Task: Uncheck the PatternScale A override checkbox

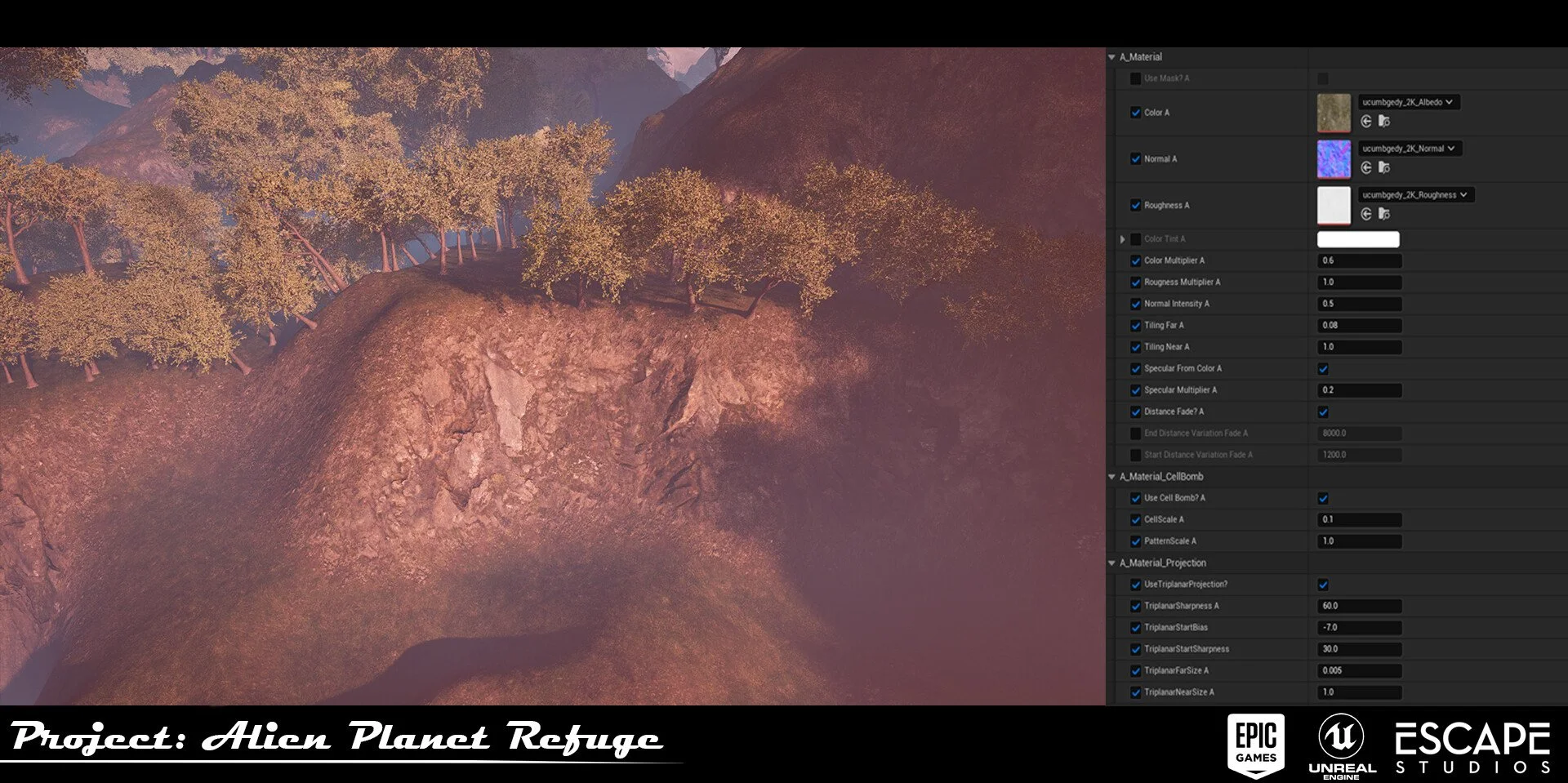Action: pos(1135,541)
